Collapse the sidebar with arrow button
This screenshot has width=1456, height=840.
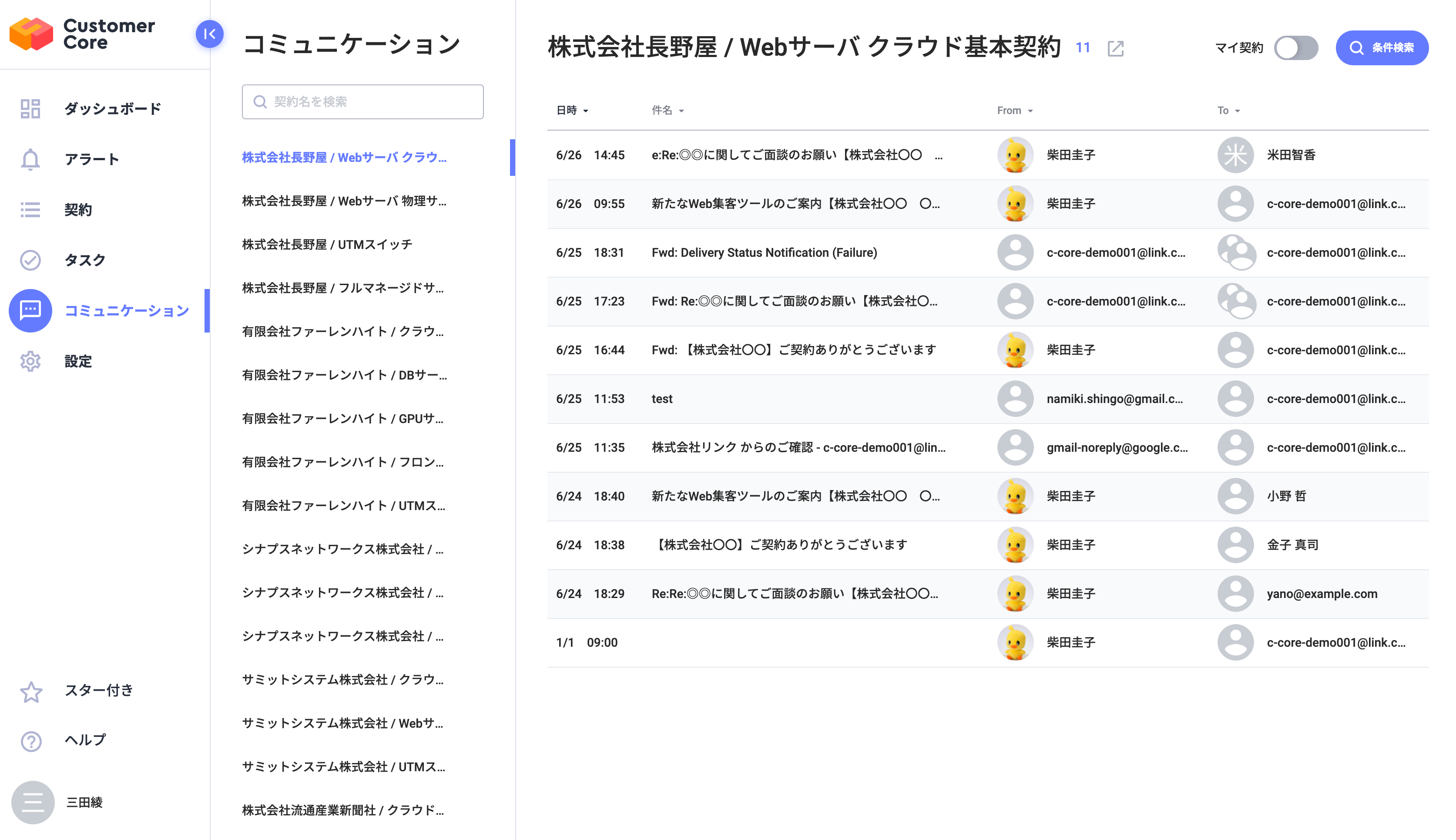(x=209, y=34)
